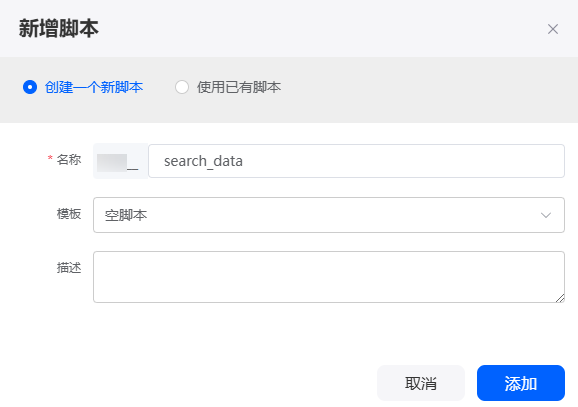Click the 描述 field label
578x407 pixels.
point(69,268)
